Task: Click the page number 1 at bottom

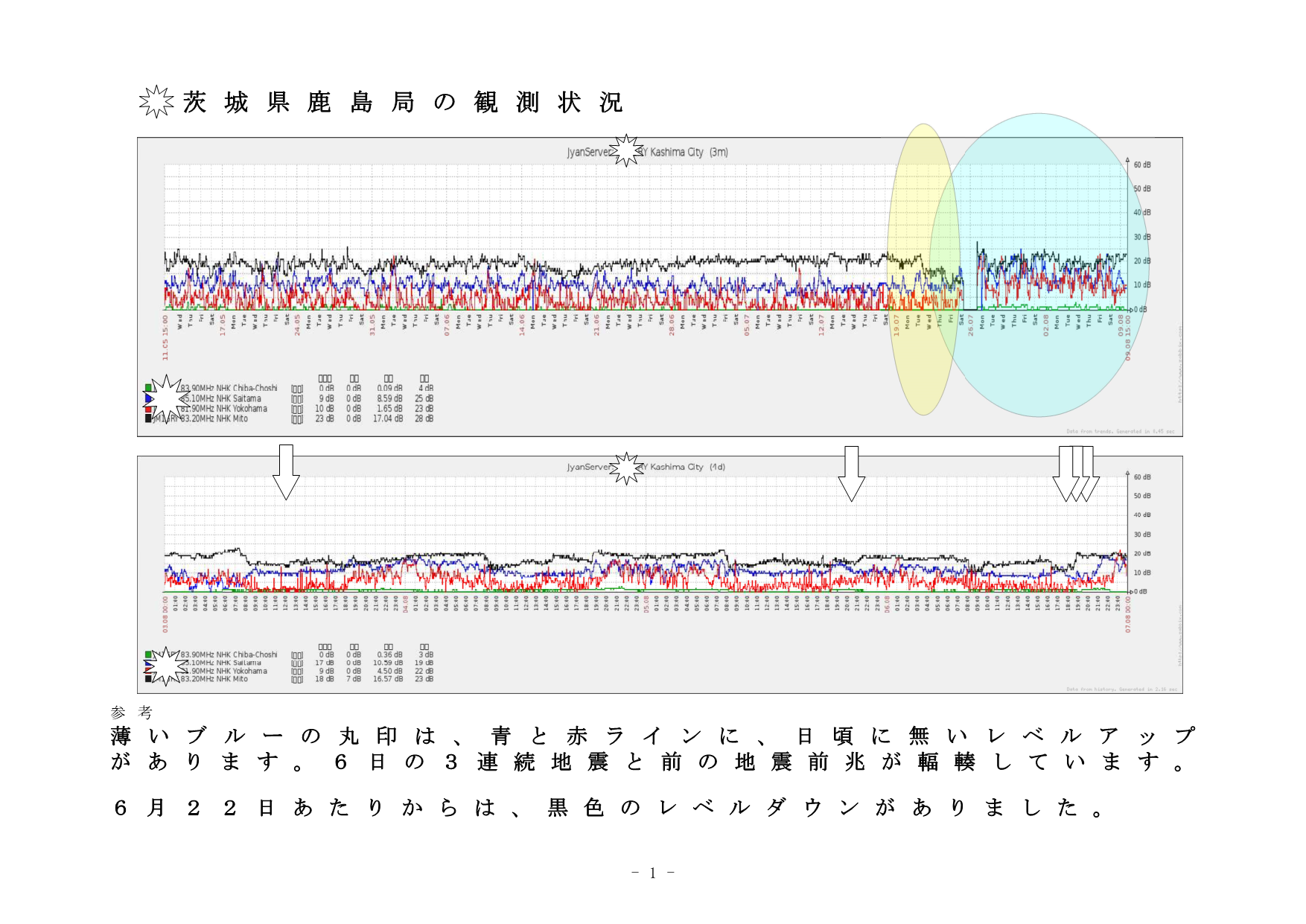Action: (x=652, y=873)
